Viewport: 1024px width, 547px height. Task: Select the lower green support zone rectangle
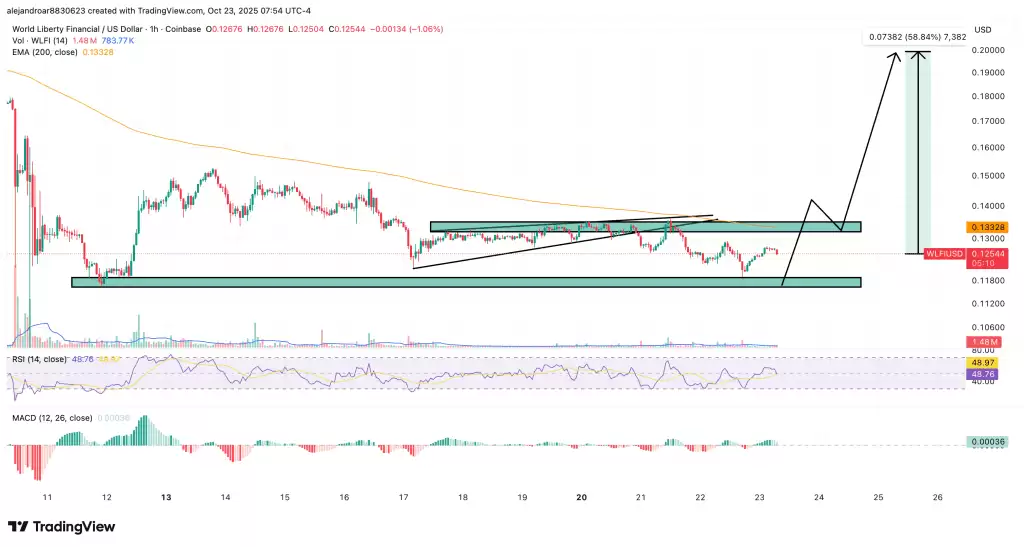(x=466, y=282)
